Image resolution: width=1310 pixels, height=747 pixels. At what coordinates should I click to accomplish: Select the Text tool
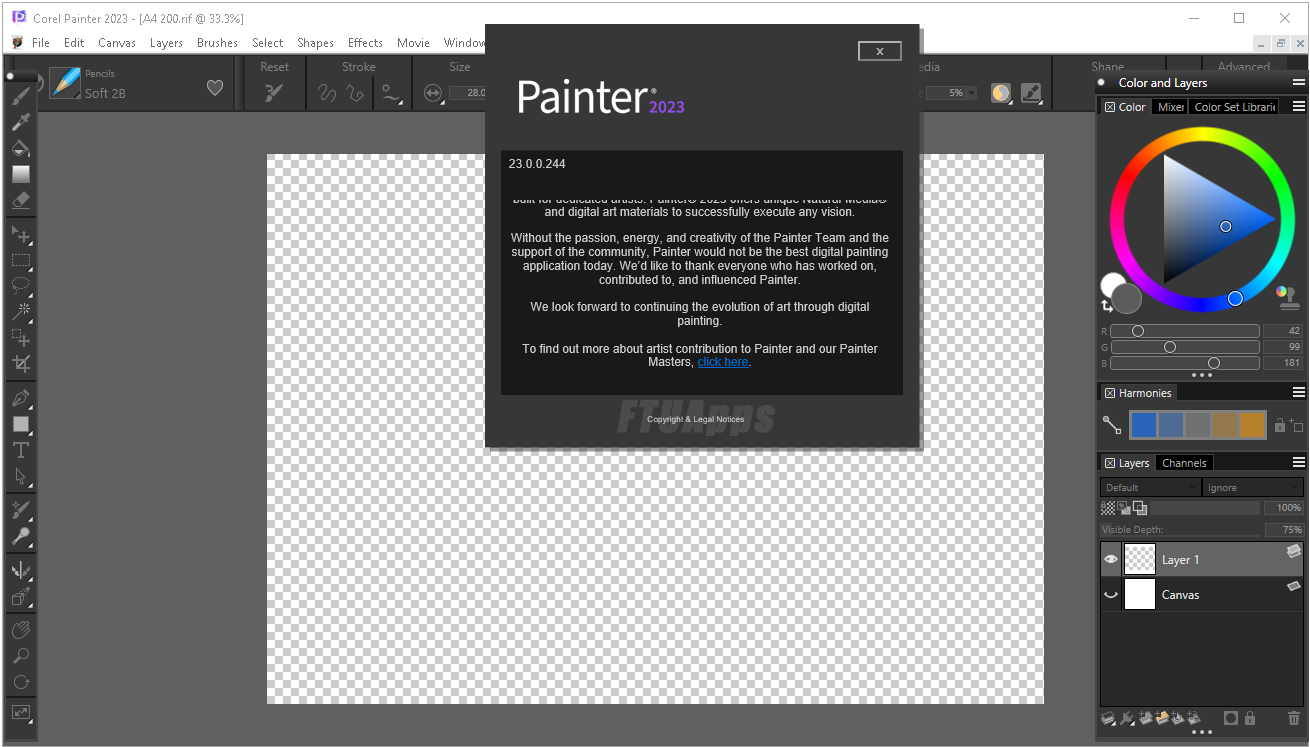[20, 451]
